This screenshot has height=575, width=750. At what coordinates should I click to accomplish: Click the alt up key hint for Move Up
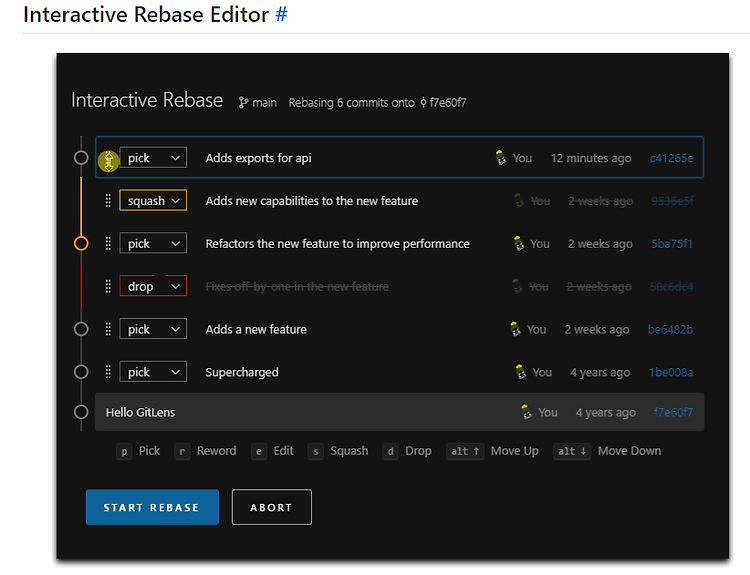click(465, 451)
